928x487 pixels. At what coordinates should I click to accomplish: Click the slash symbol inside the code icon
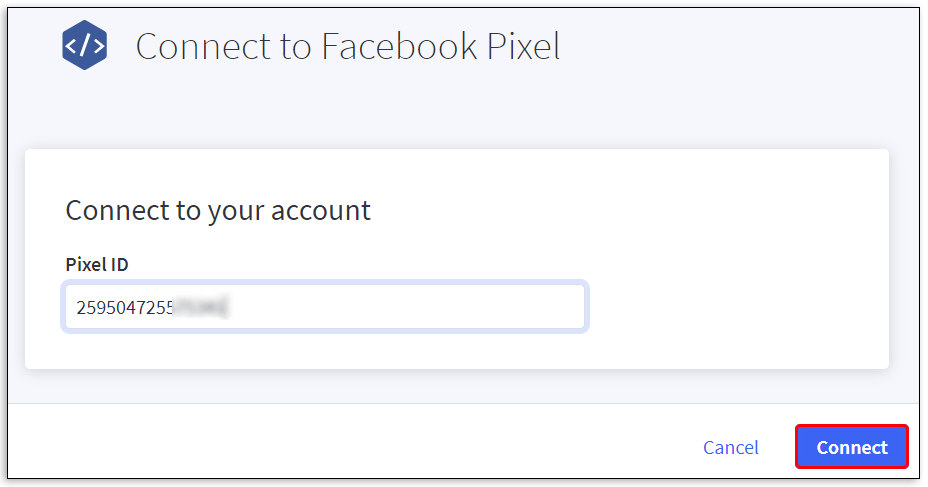click(84, 46)
